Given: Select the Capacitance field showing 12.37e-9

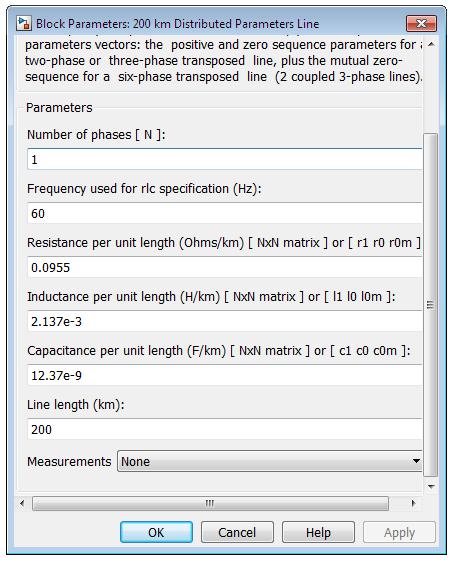Looking at the screenshot, I should (225, 375).
